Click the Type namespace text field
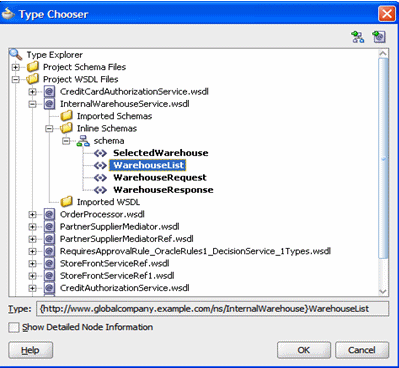Screen dimensions: 399x368 (x=212, y=309)
